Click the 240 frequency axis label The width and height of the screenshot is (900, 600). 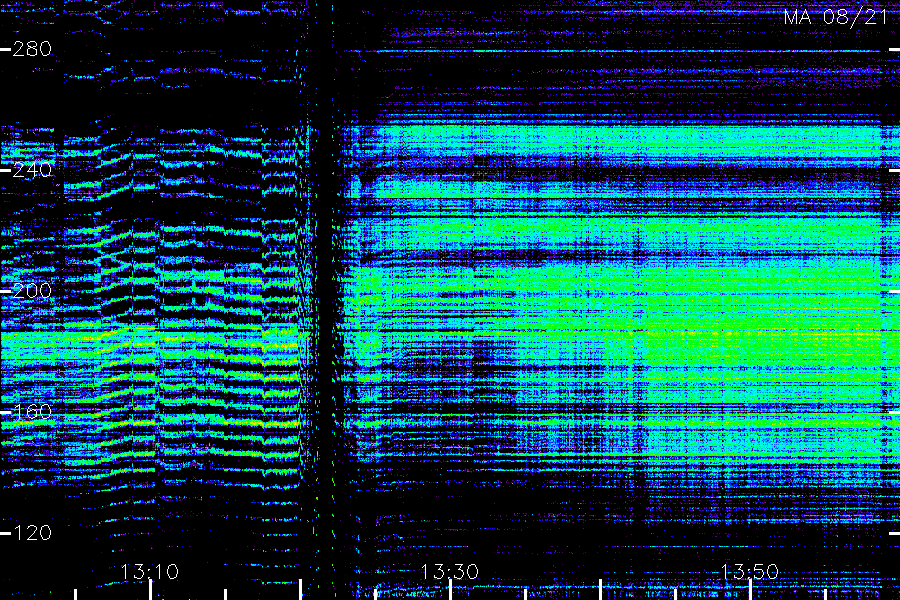(32, 170)
